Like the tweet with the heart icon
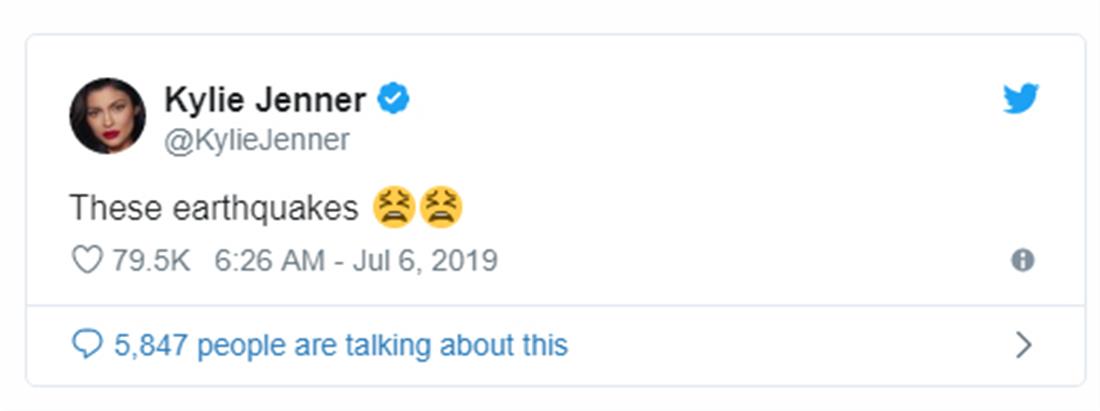Image resolution: width=1100 pixels, height=411 pixels. point(87,261)
